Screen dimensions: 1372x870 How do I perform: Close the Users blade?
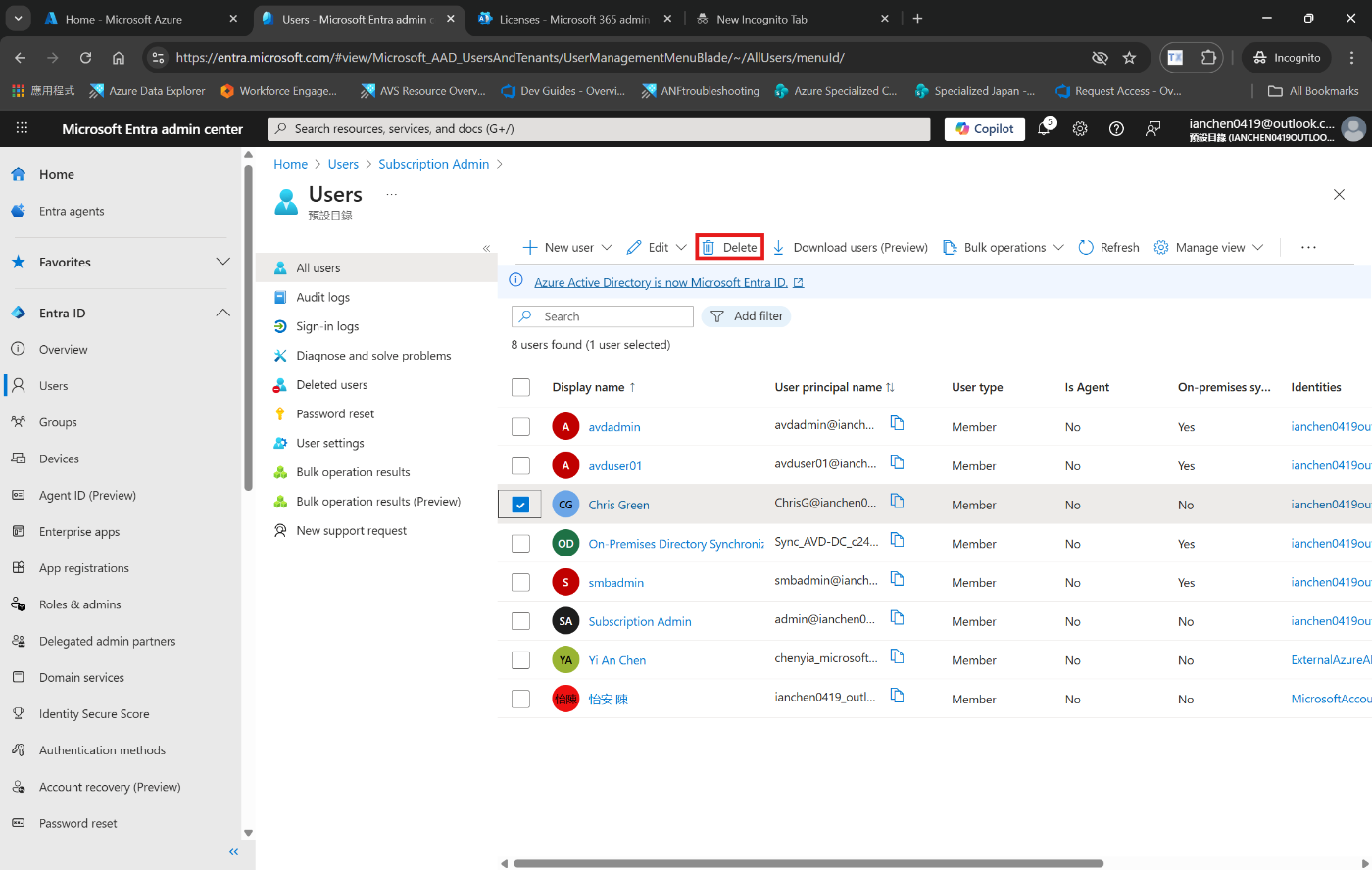pyautogui.click(x=1339, y=195)
